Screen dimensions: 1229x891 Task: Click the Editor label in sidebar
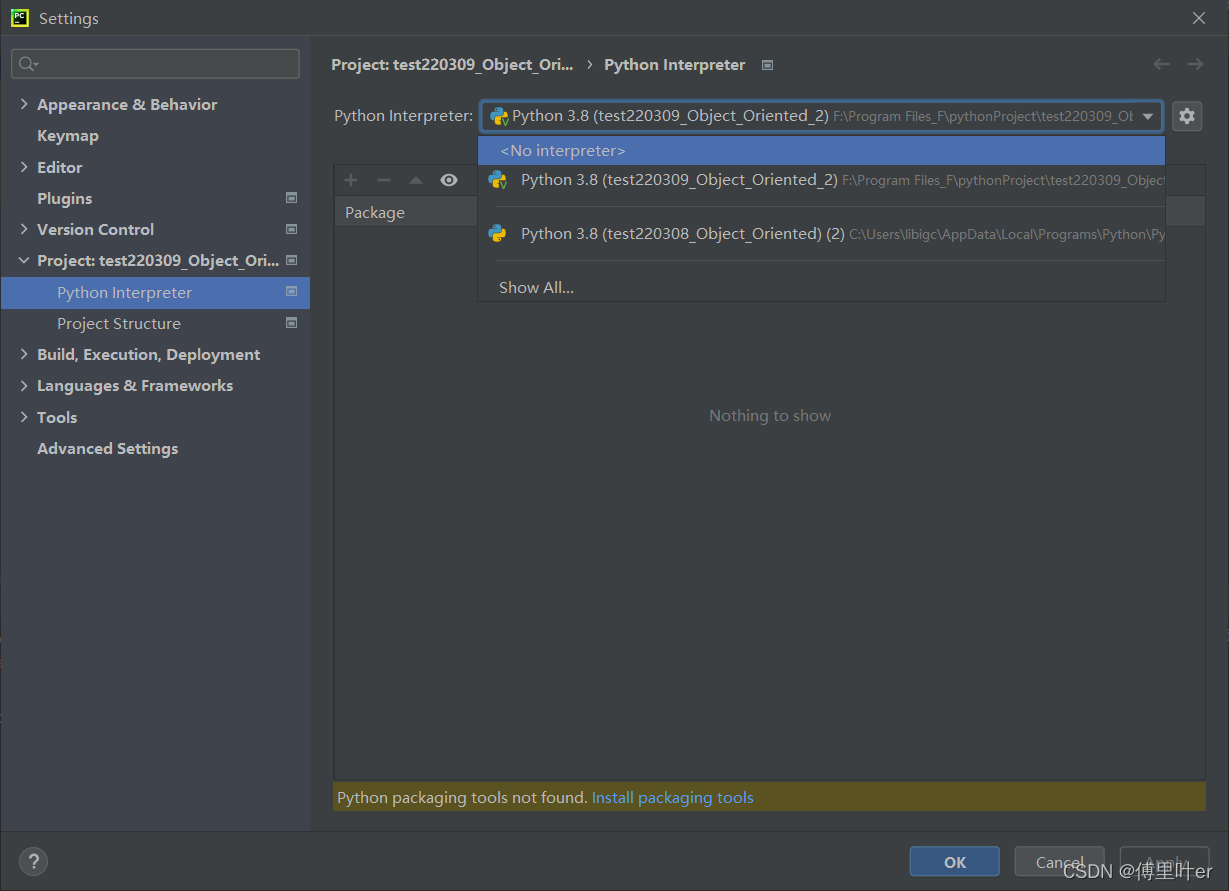pyautogui.click(x=59, y=167)
